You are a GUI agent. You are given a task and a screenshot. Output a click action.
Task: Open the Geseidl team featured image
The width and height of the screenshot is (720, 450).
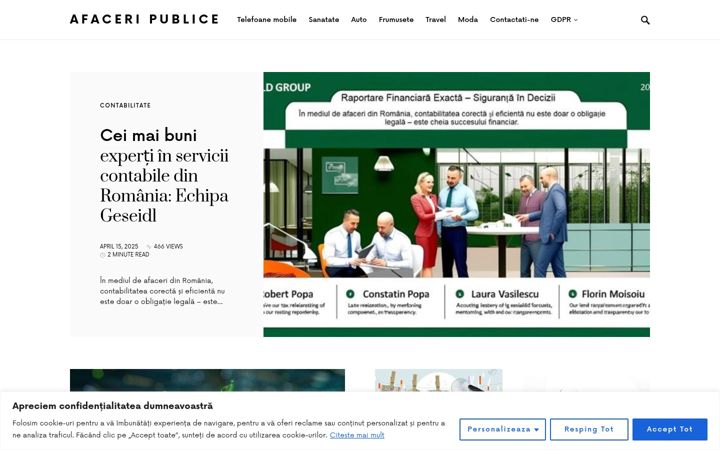(456, 204)
